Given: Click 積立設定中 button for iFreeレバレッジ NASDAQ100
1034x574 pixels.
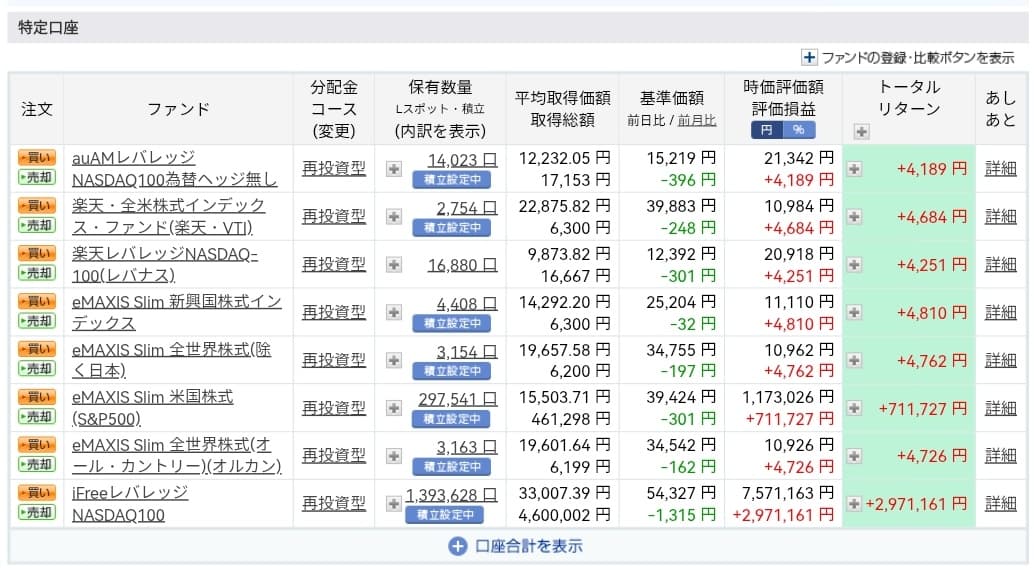Looking at the screenshot, I should [444, 515].
